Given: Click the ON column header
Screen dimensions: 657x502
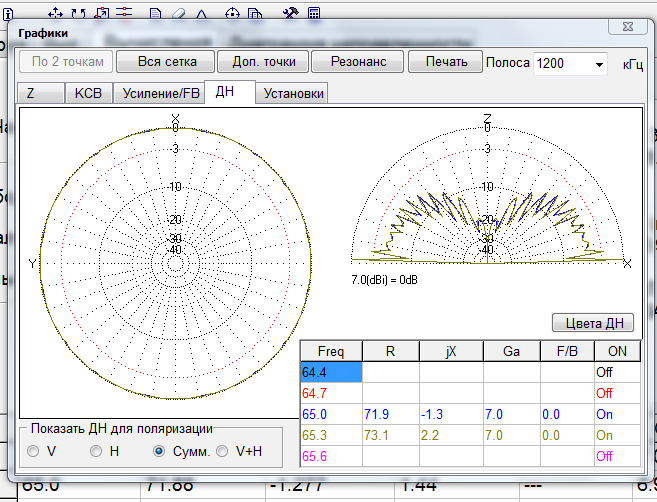Looking at the screenshot, I should coord(617,351).
